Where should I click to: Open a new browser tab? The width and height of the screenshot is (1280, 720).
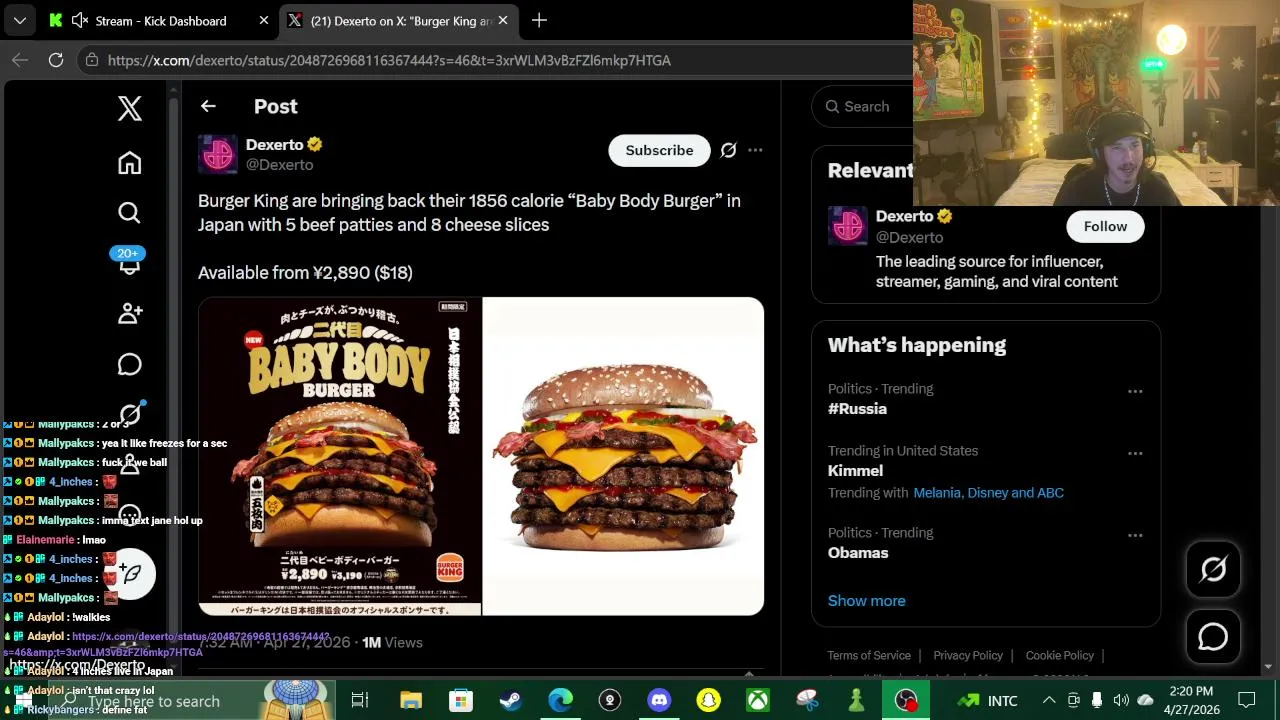pyautogui.click(x=539, y=20)
